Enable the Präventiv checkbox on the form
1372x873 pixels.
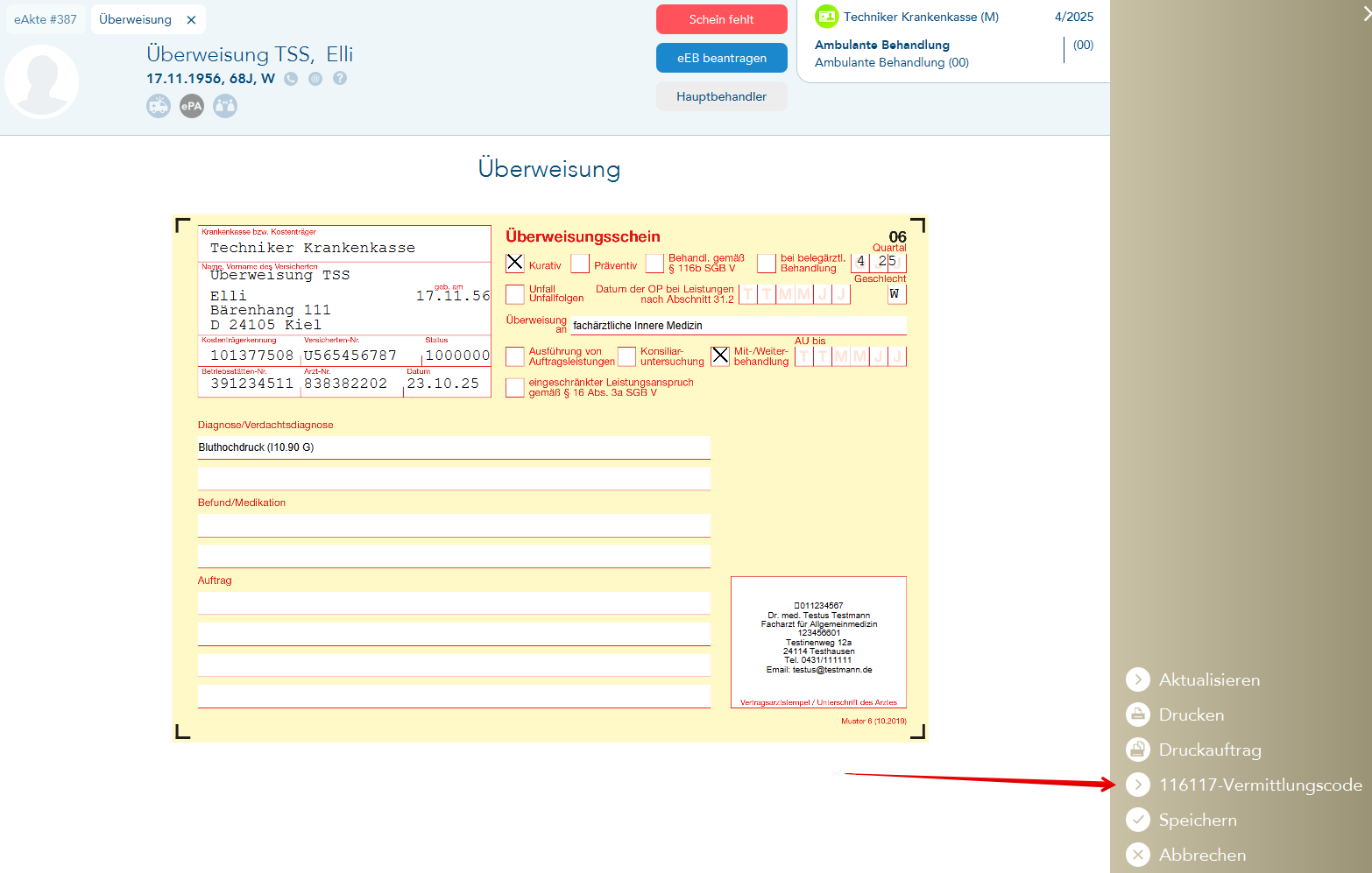click(580, 263)
